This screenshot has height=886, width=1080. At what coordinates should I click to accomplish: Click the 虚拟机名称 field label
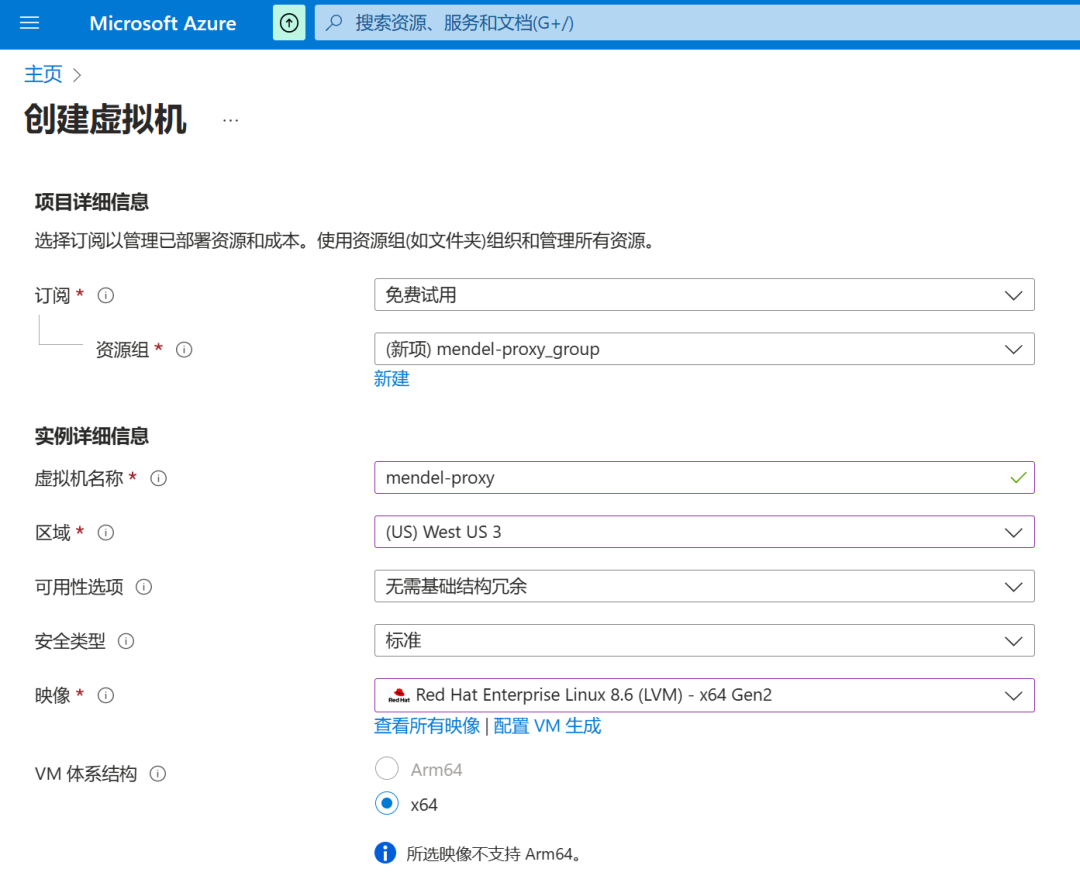coord(79,478)
